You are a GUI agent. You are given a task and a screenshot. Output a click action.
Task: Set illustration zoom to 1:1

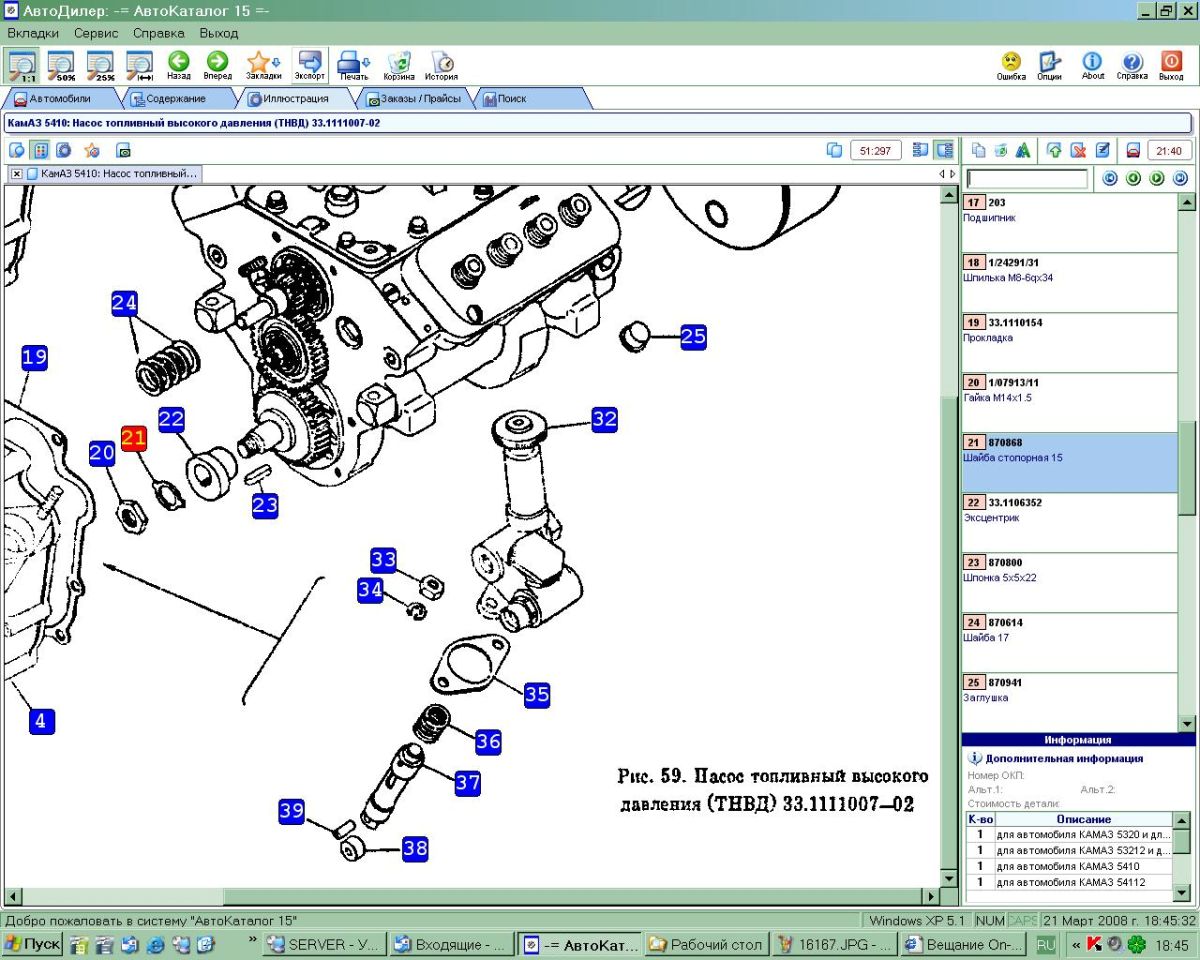(x=22, y=65)
